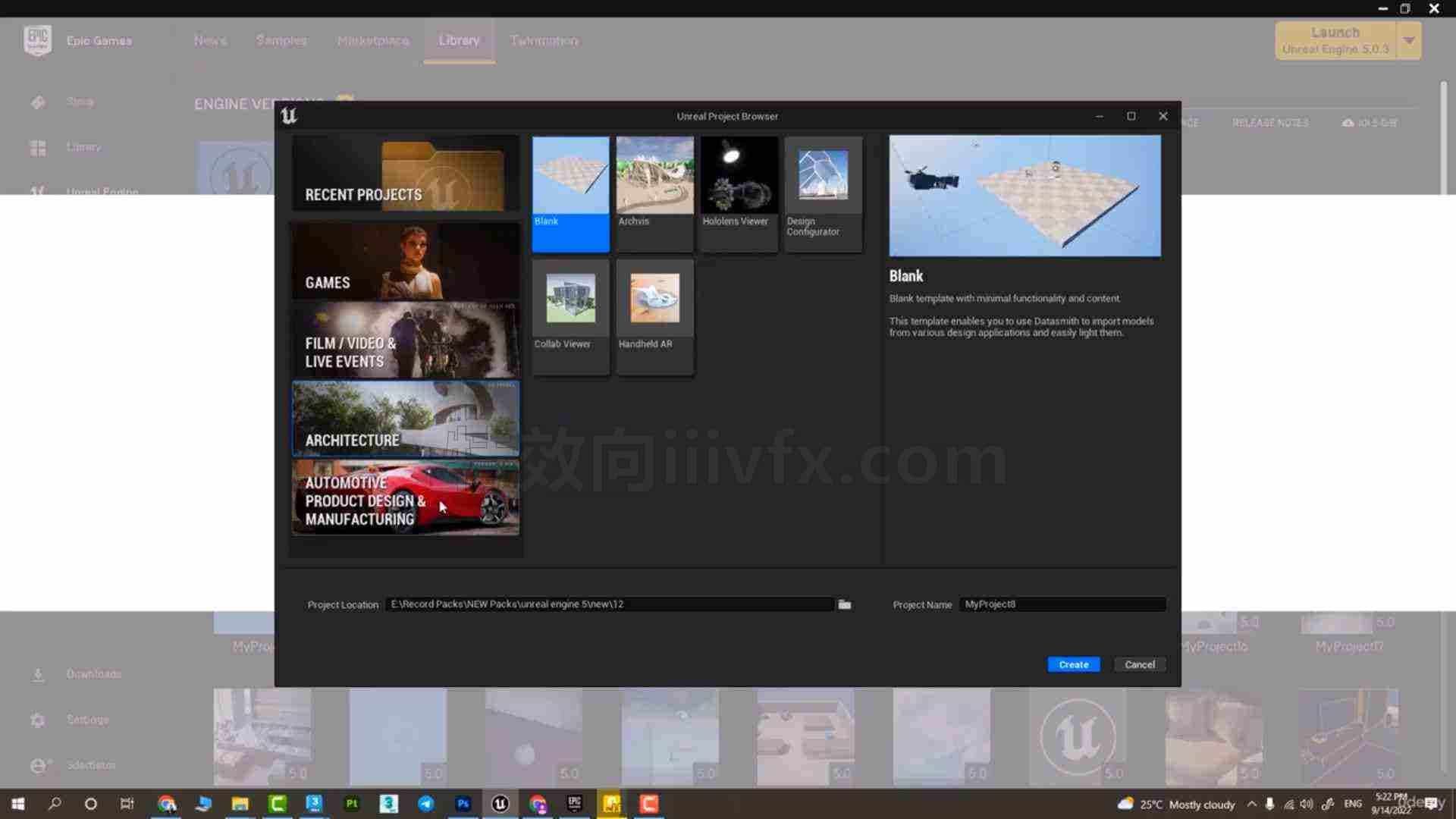Select the Architecture category
The height and width of the screenshot is (819, 1456).
click(x=406, y=419)
